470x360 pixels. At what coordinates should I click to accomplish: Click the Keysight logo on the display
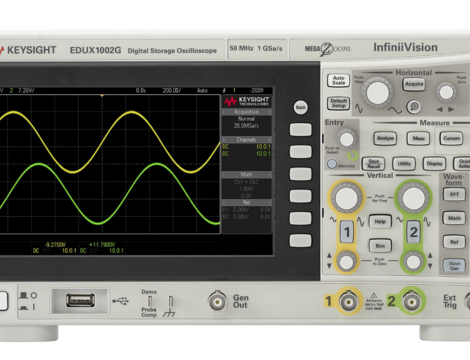pyautogui.click(x=247, y=101)
